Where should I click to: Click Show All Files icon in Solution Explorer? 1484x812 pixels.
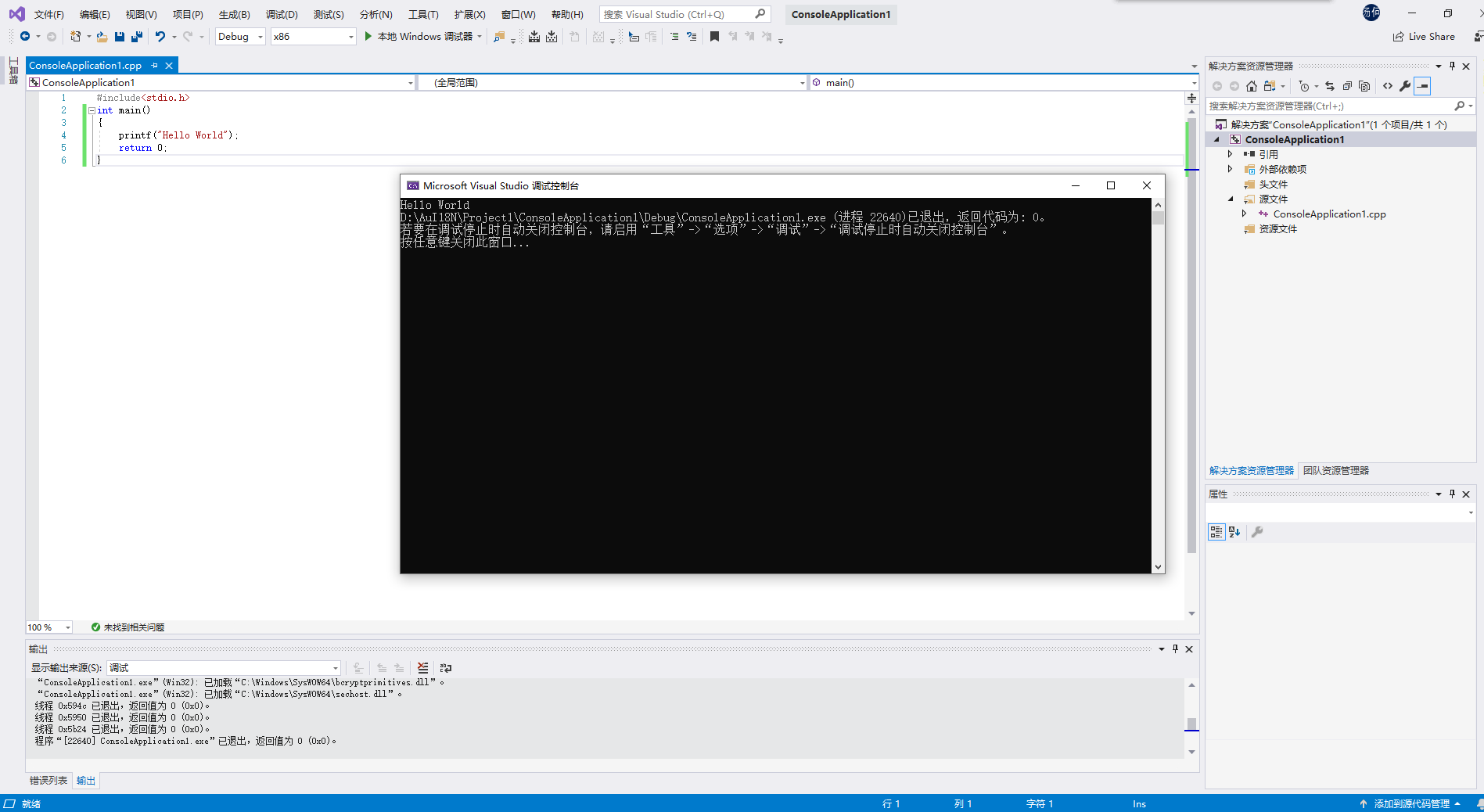click(1364, 86)
